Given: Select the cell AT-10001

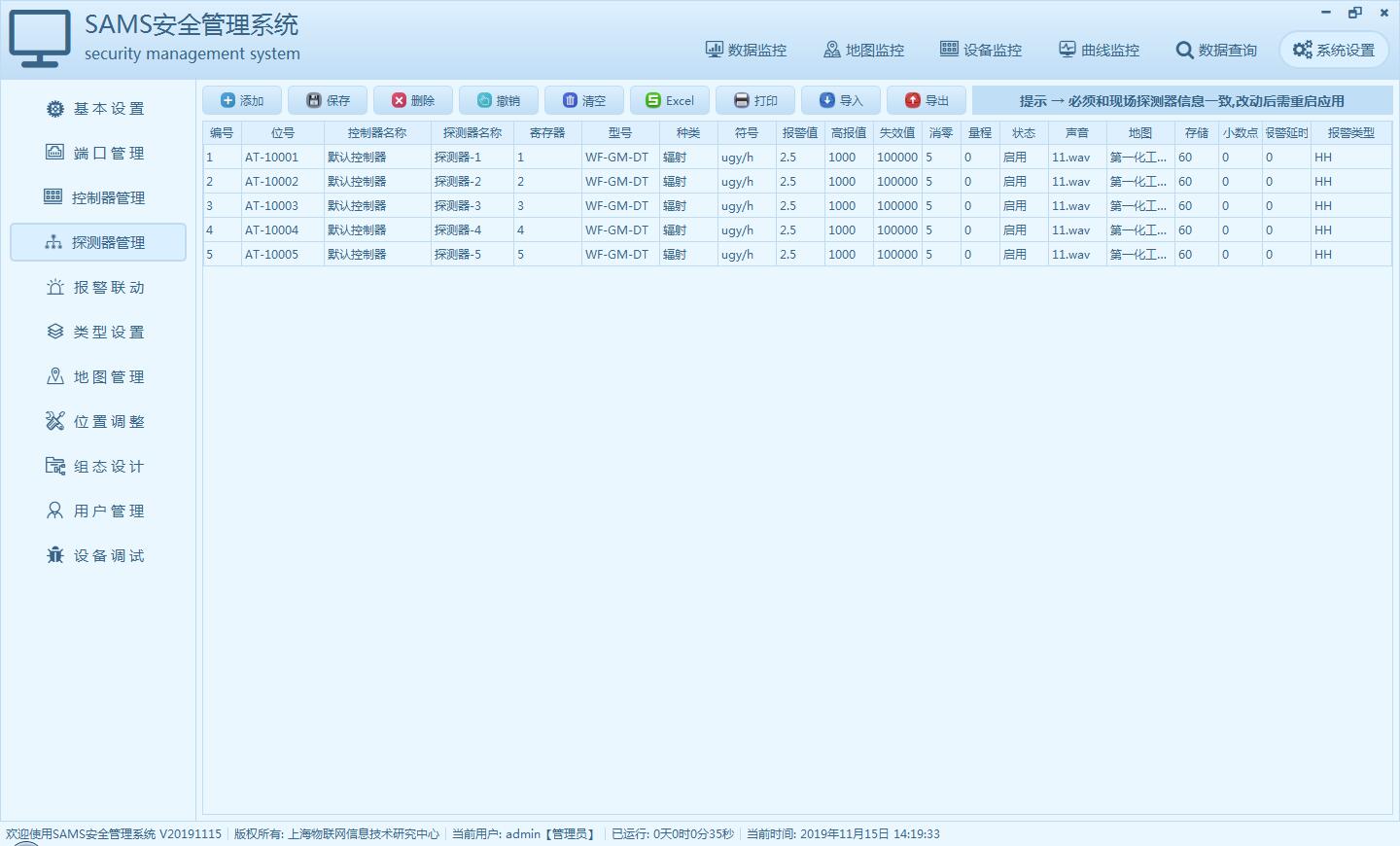Looking at the screenshot, I should click(x=283, y=157).
